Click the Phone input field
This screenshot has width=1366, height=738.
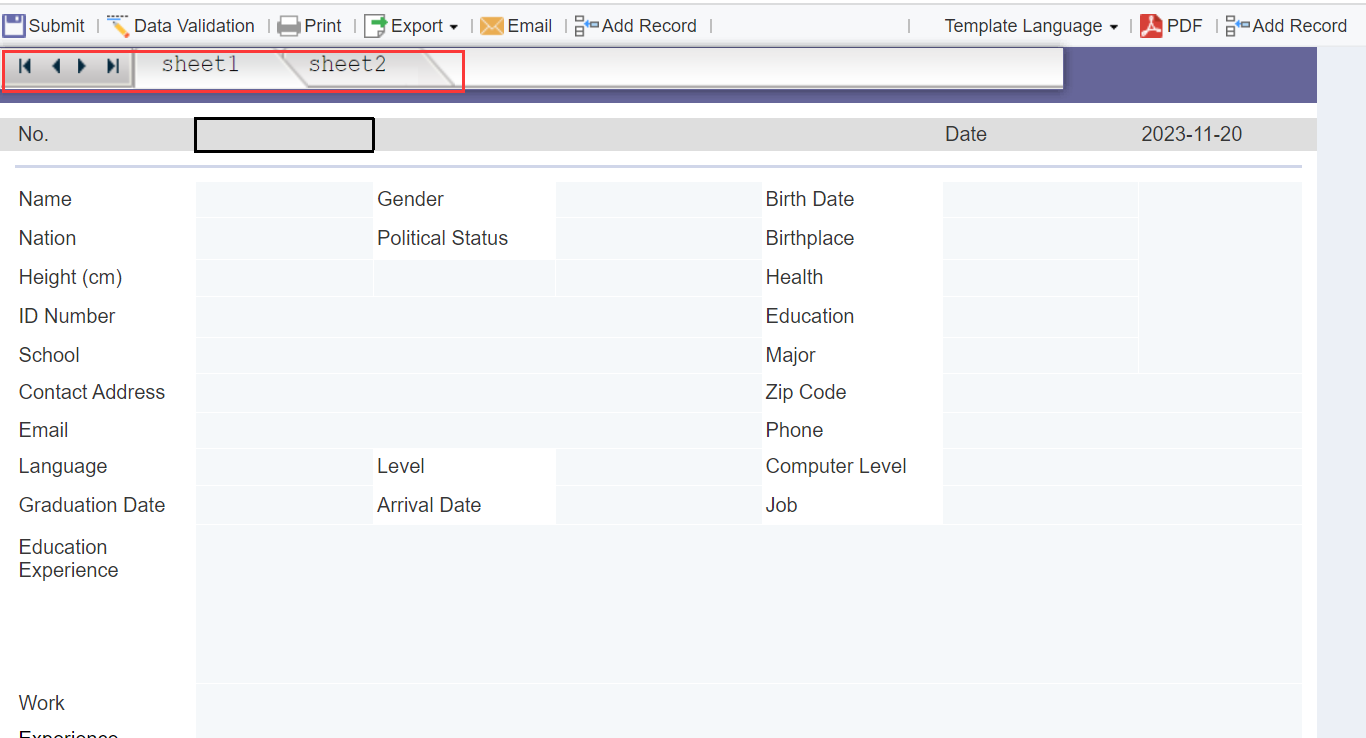[1122, 431]
